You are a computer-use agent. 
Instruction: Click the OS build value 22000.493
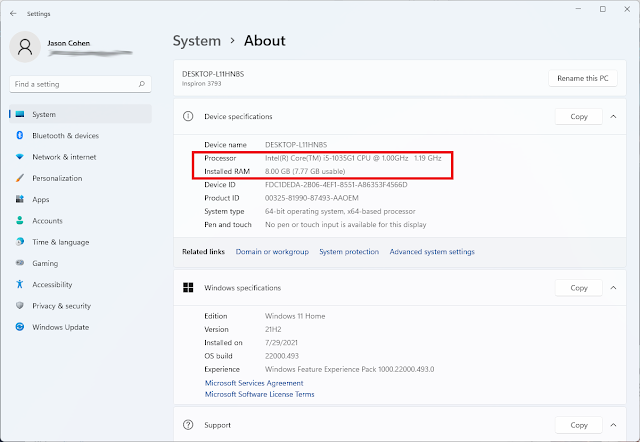tap(282, 356)
